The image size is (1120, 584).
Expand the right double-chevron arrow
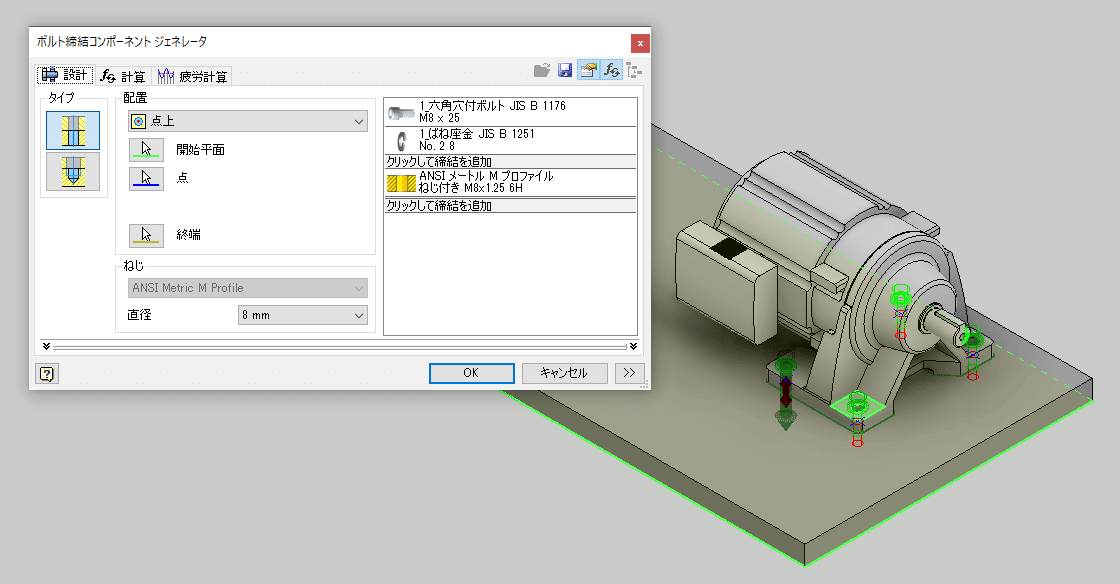[633, 346]
